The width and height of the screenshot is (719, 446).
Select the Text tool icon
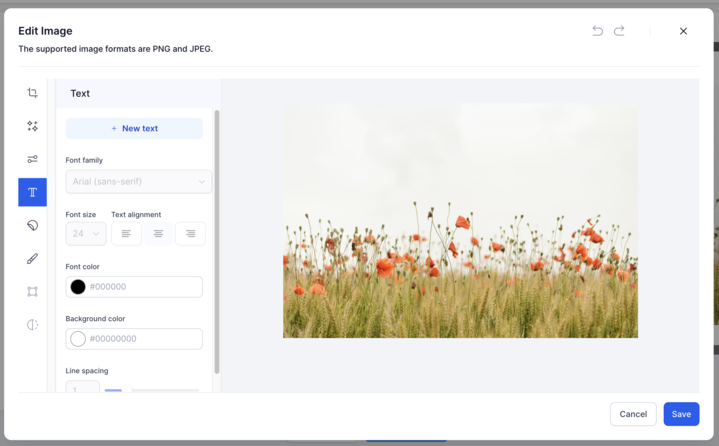tap(32, 192)
